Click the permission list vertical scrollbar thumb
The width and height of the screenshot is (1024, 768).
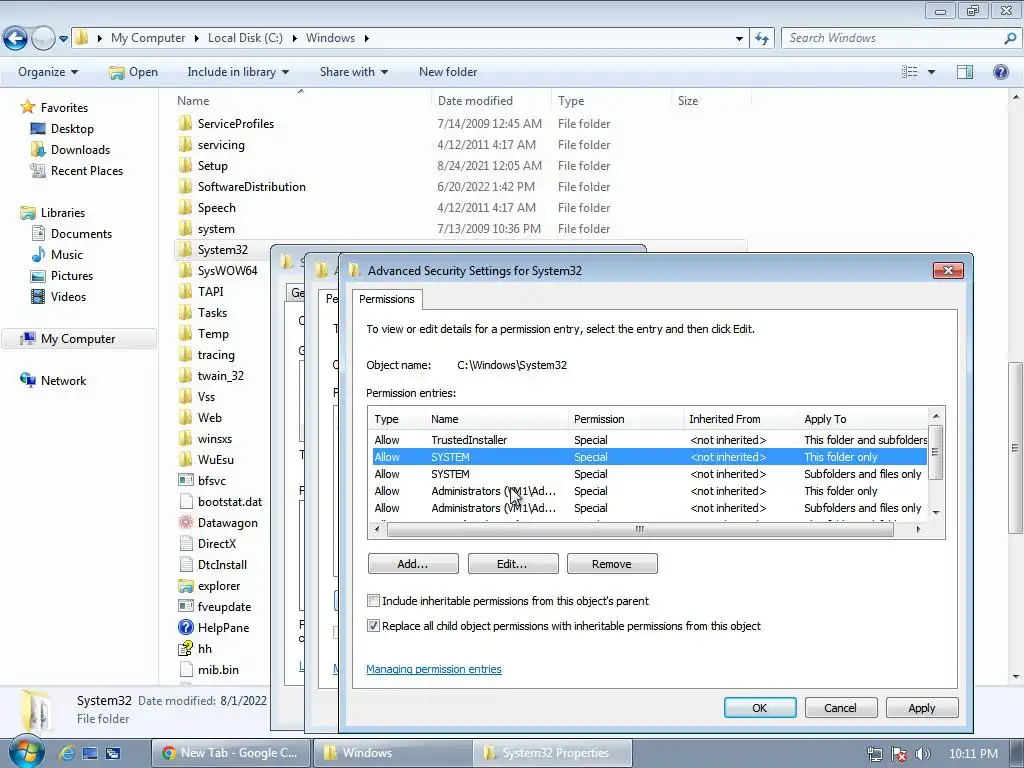tap(935, 452)
